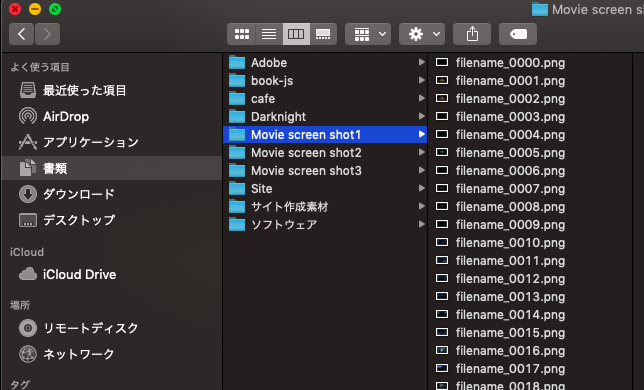644x390 pixels.
Task: Switch to gallery view
Action: click(323, 34)
